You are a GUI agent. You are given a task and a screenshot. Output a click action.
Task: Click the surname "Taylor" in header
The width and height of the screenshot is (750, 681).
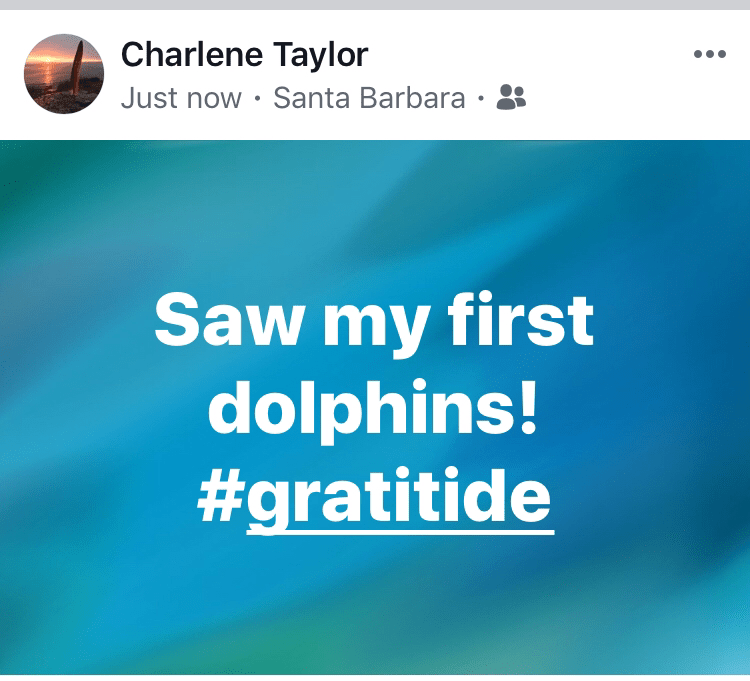point(329,56)
